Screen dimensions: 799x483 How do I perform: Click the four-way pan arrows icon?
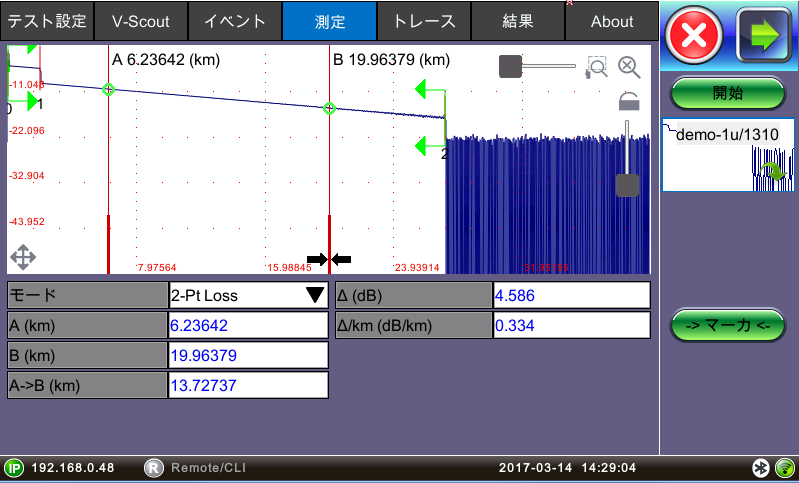(23, 257)
